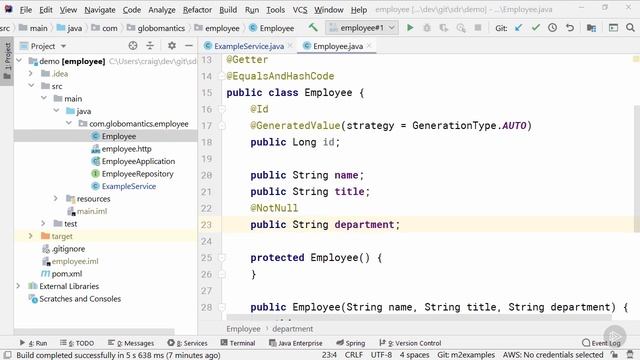This screenshot has width=640, height=360.
Task: Click the Build project hammer icon
Action: click(x=313, y=27)
